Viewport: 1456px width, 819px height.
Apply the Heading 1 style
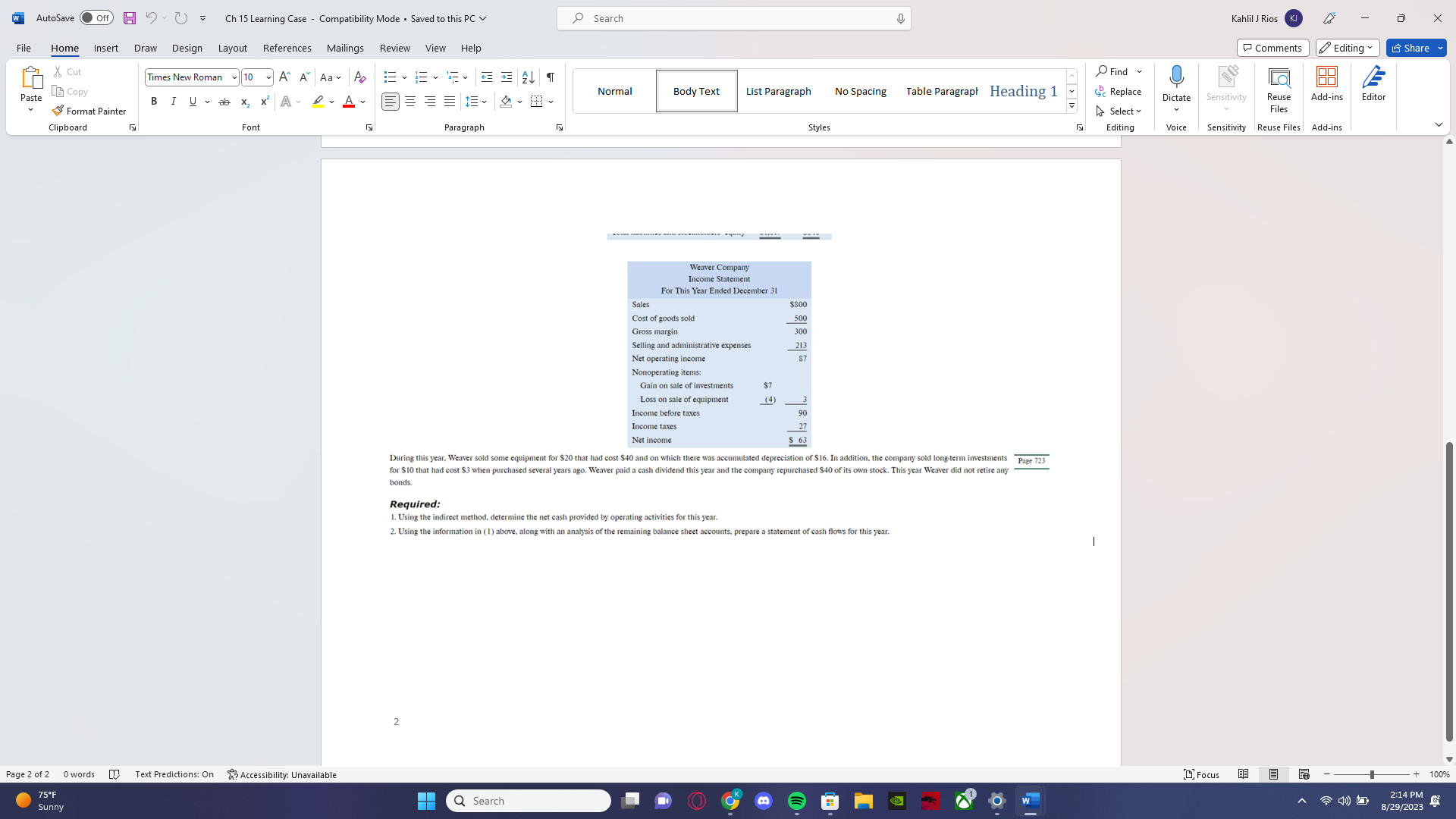pyautogui.click(x=1023, y=91)
